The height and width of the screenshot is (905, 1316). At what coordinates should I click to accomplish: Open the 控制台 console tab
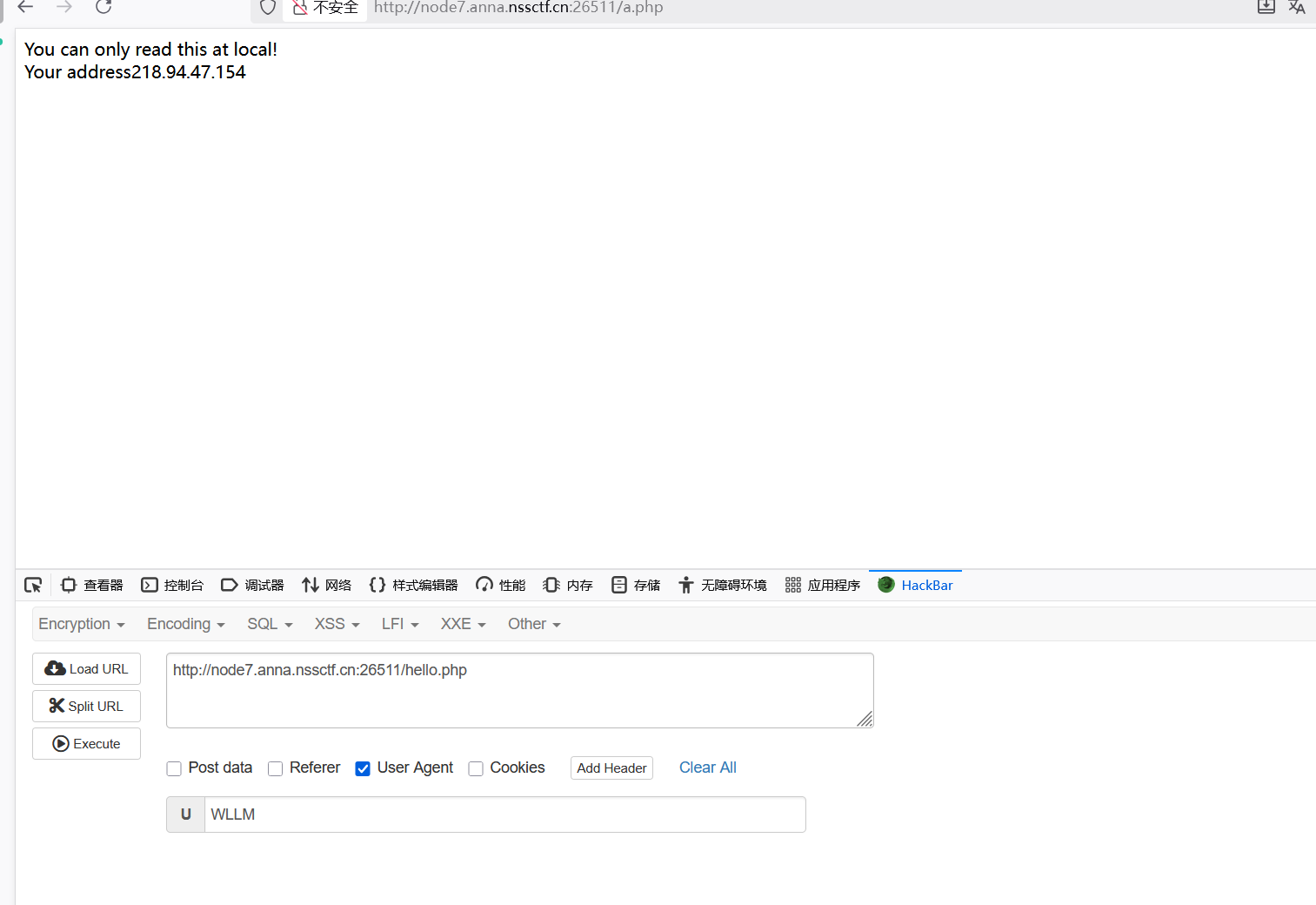tap(172, 585)
